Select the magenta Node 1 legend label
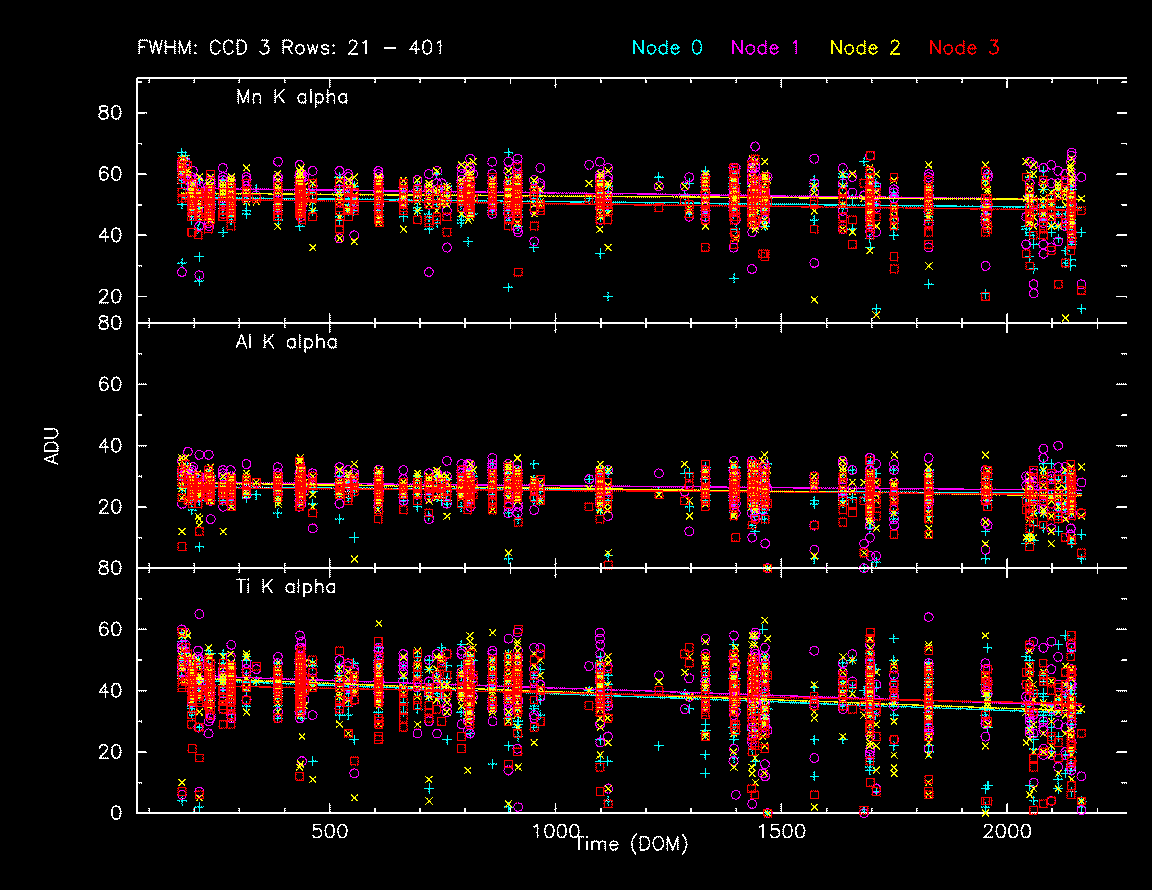1152x890 pixels. tap(769, 47)
